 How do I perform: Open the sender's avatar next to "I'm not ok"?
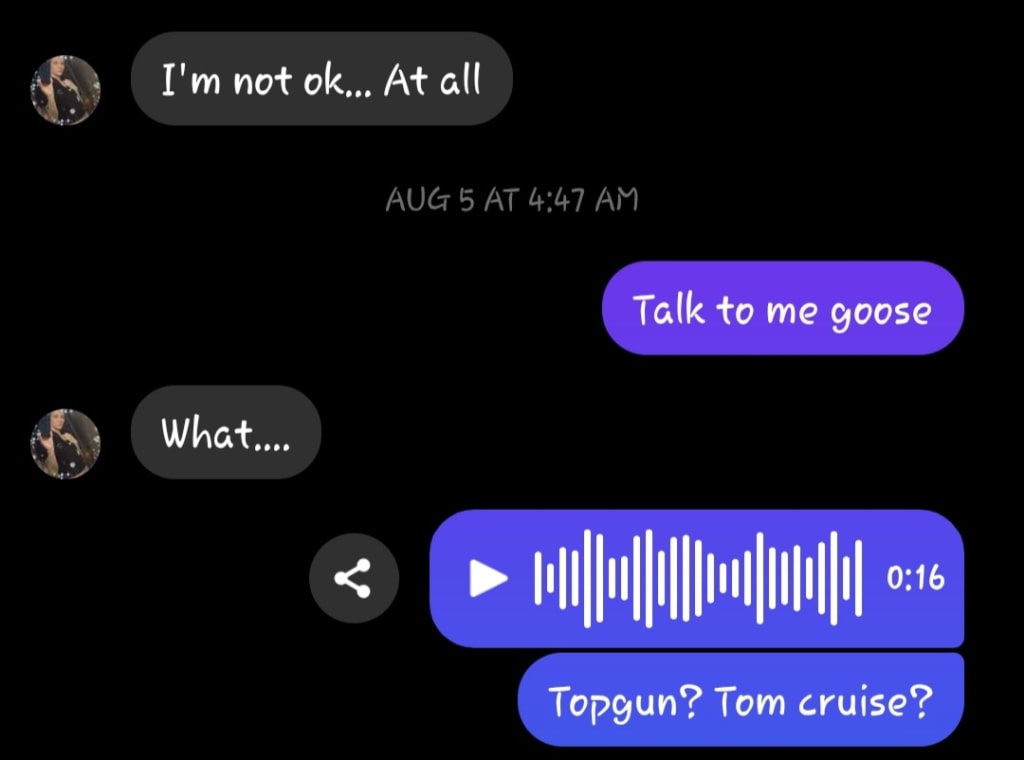click(65, 90)
